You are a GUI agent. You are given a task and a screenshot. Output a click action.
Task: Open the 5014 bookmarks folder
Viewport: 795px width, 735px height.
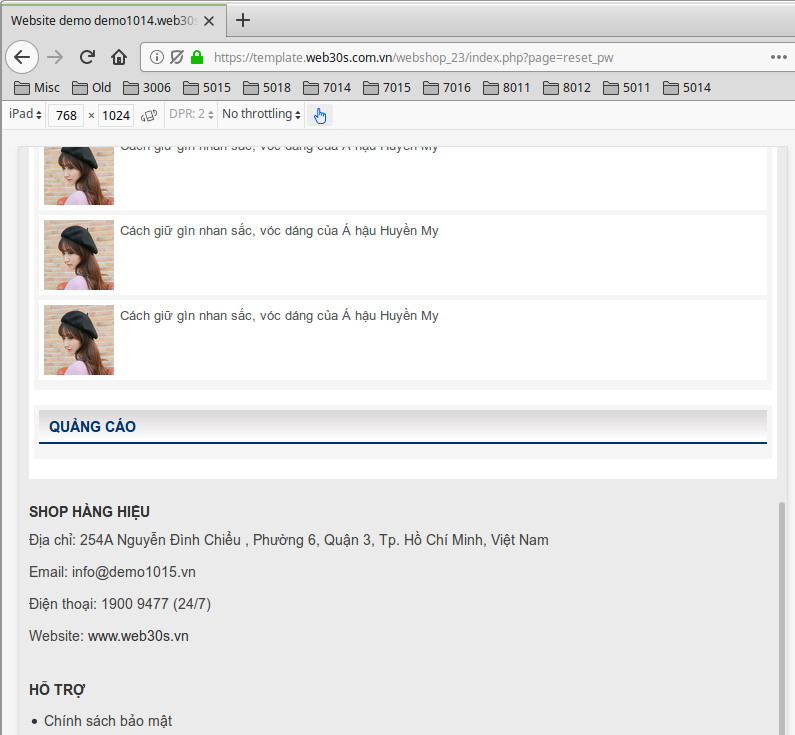coord(687,88)
